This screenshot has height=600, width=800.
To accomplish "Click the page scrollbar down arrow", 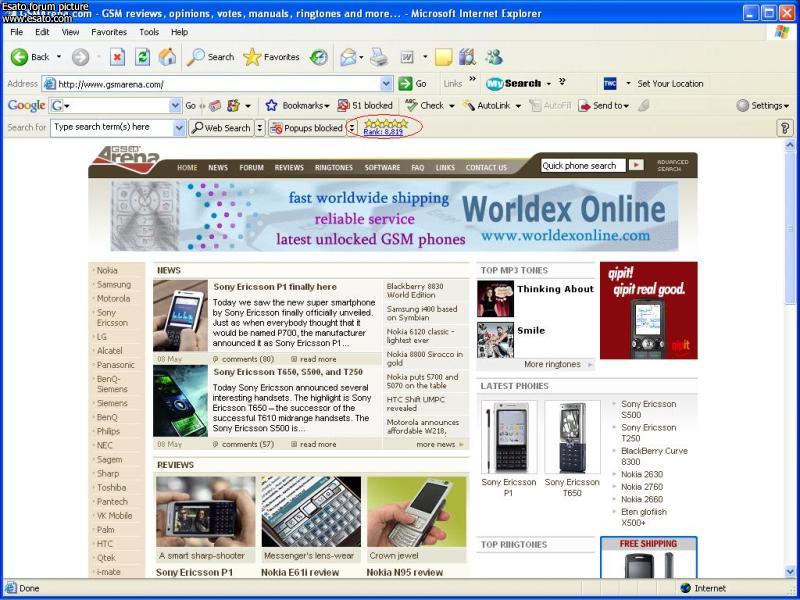I will (x=790, y=571).
